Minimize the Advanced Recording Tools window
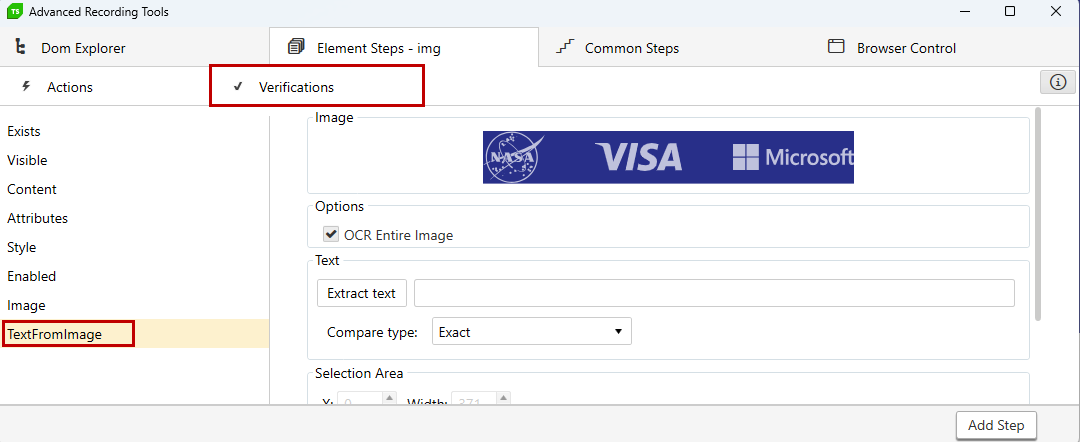The height and width of the screenshot is (442, 1080). click(964, 11)
